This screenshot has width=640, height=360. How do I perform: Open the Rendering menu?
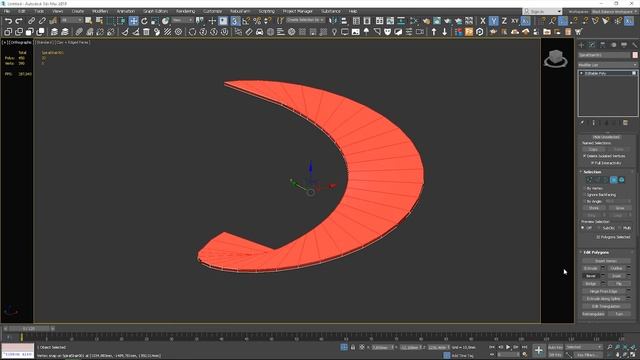185,11
